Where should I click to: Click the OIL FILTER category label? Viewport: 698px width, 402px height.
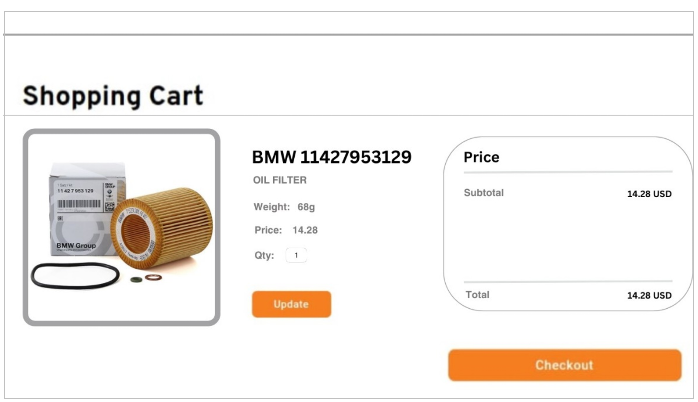pos(279,180)
